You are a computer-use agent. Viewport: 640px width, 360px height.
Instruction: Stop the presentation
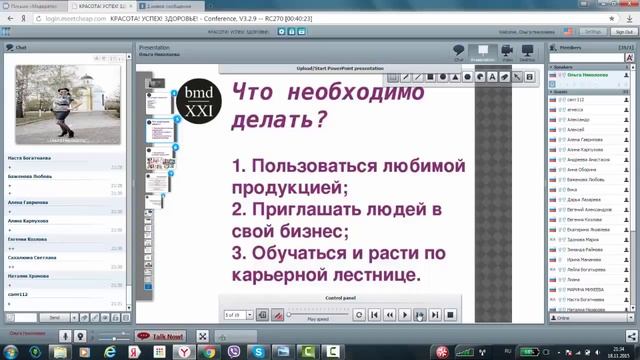click(x=450, y=315)
